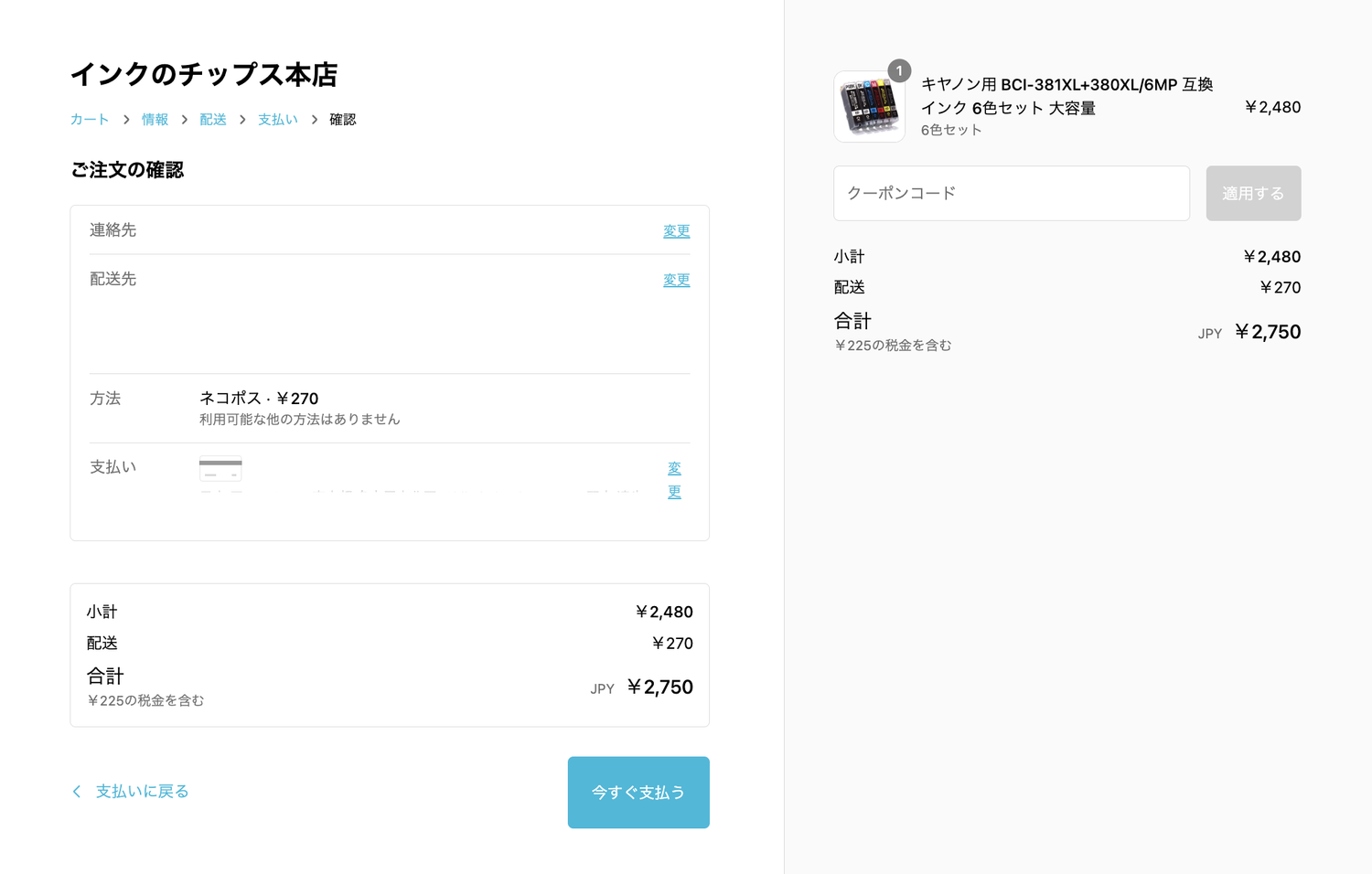Screen dimensions: 1372x874
Task: Select the 支払い breadcrumb link
Action: 277,120
